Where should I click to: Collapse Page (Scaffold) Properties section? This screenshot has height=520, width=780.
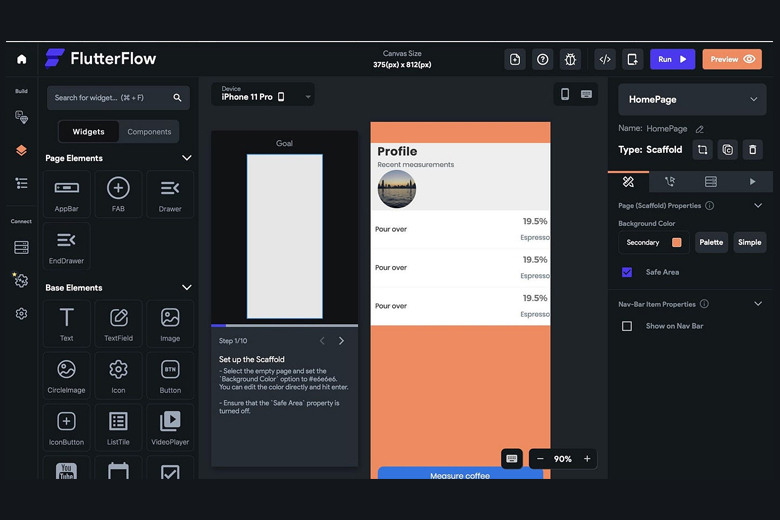758,206
